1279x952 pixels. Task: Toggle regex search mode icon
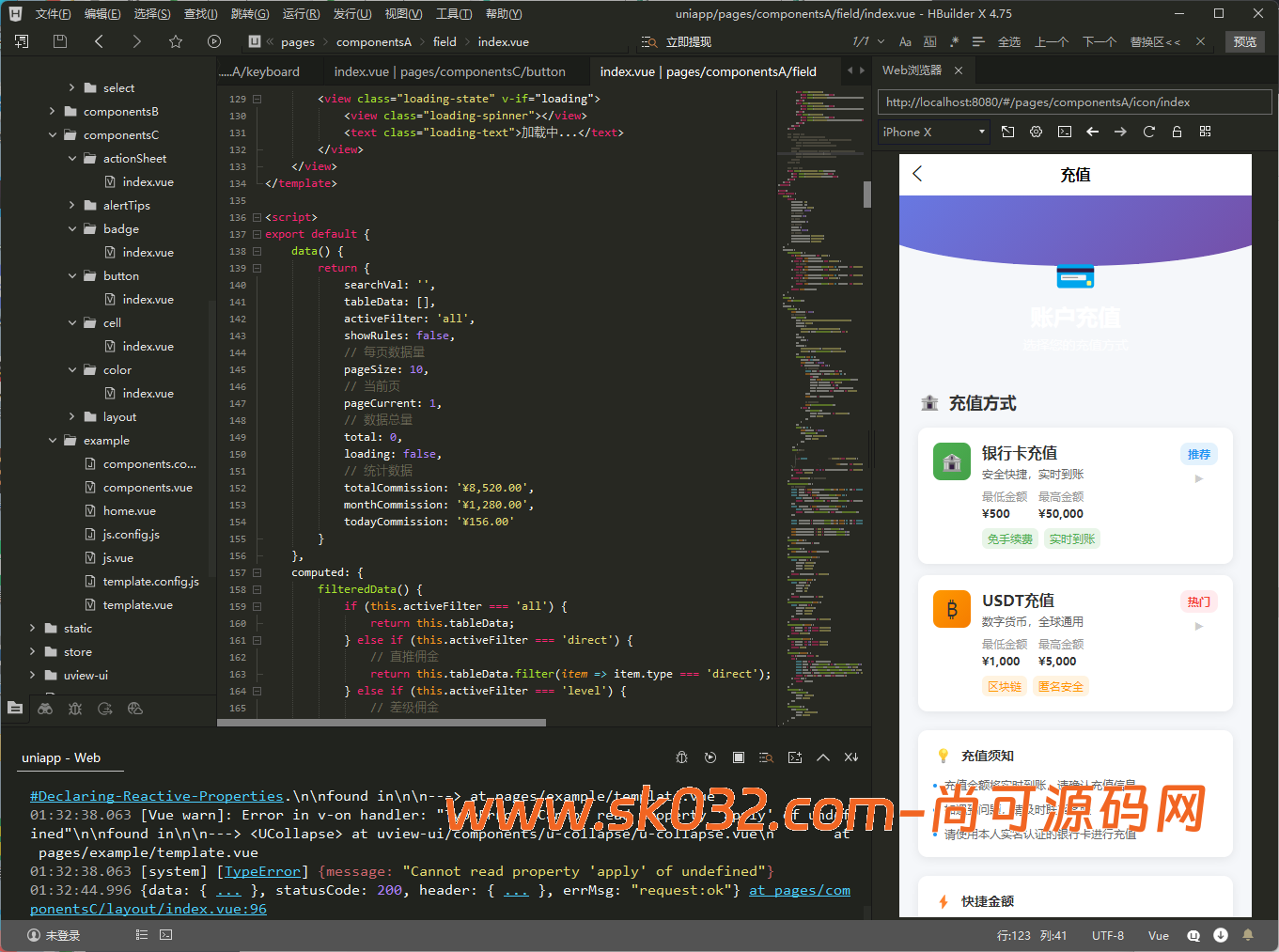[955, 42]
